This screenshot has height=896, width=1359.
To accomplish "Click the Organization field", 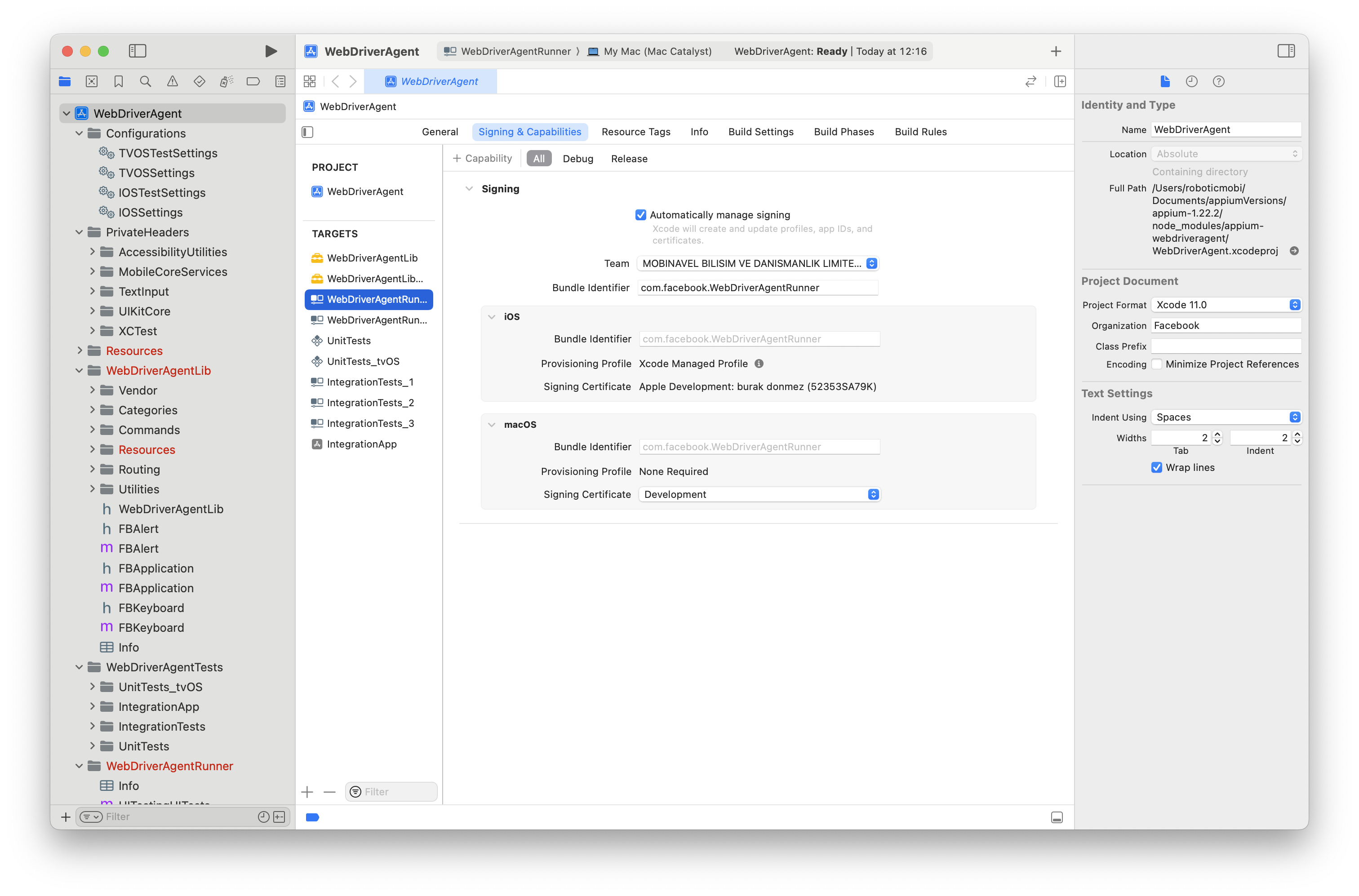I will tap(1226, 326).
